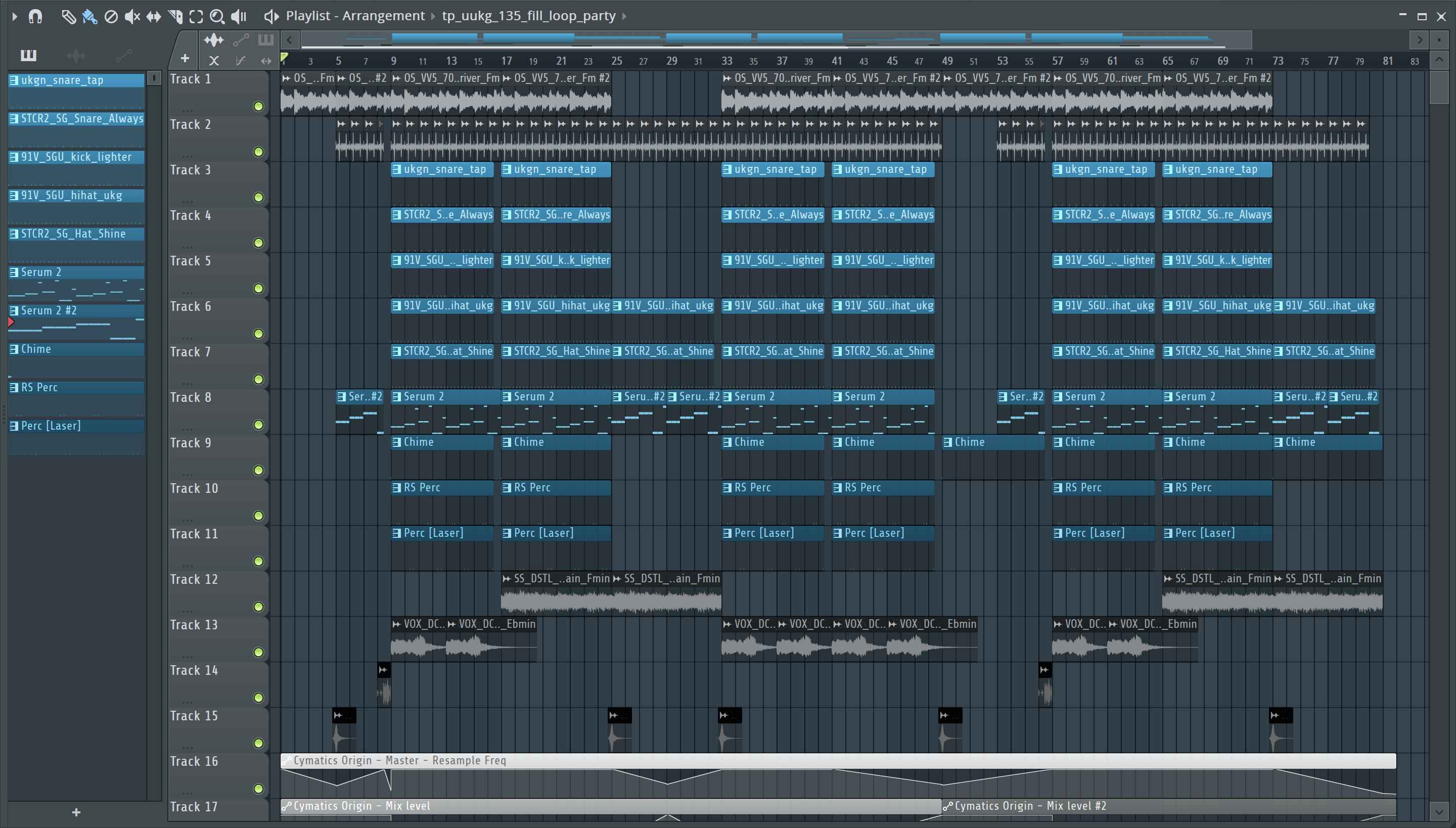The image size is (1456, 828).
Task: Click the vertical scroll down arrow
Action: pos(1439,811)
